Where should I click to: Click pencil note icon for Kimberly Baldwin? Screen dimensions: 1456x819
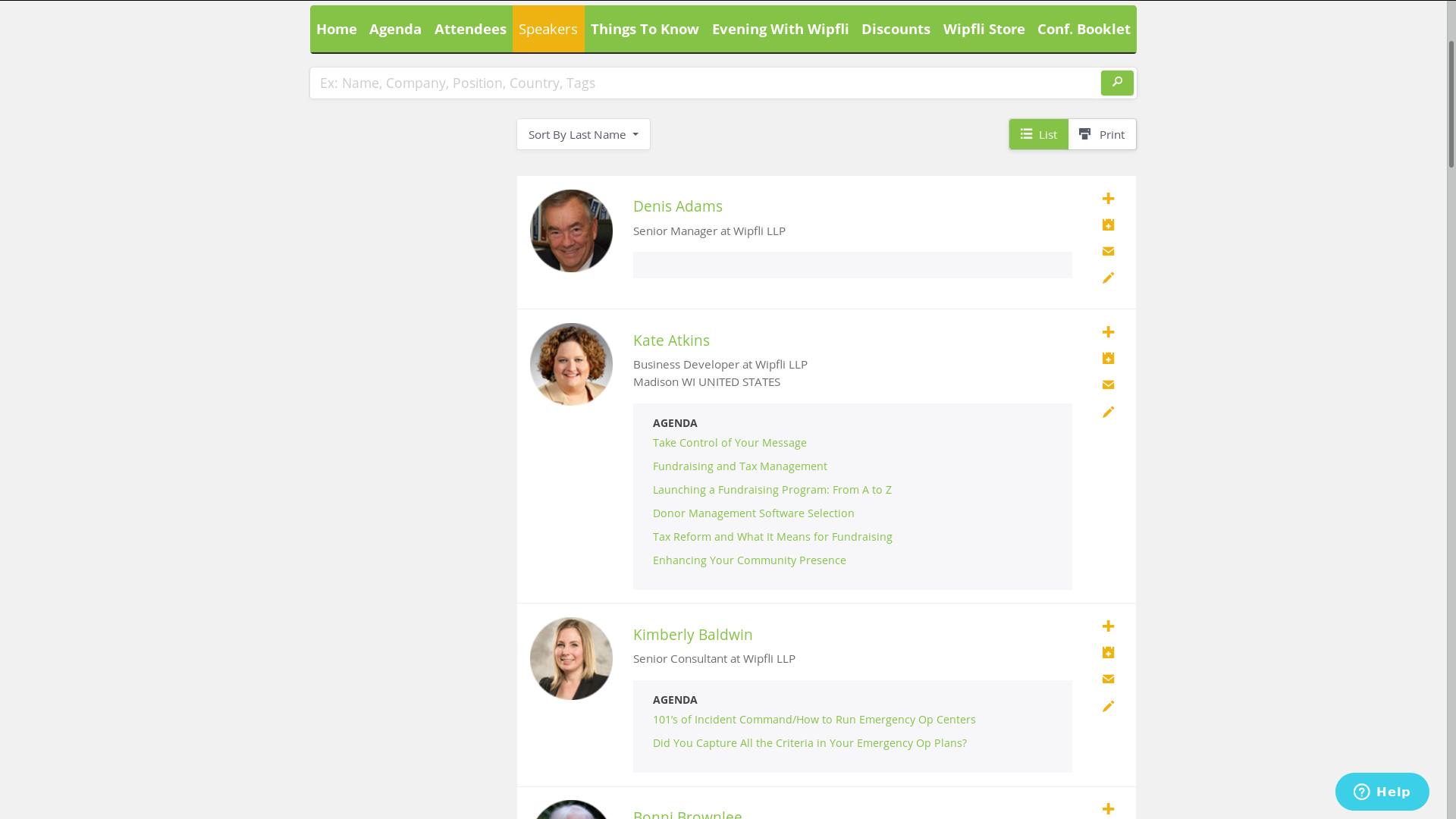1108,706
